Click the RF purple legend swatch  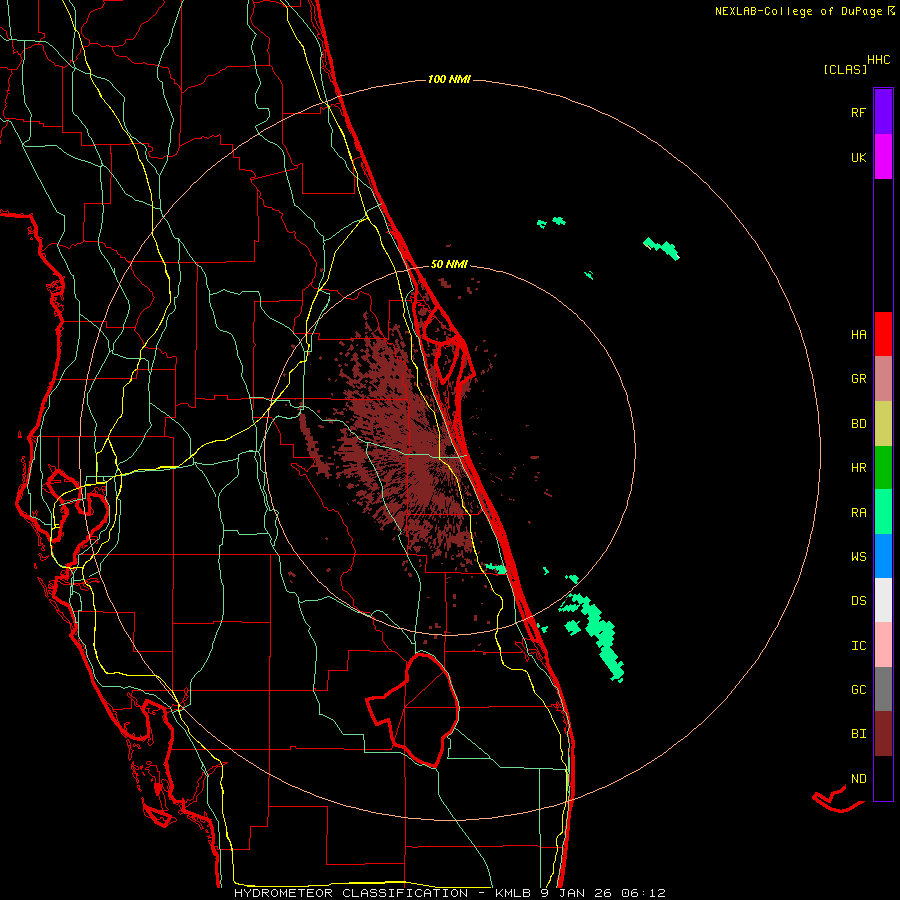coord(883,112)
